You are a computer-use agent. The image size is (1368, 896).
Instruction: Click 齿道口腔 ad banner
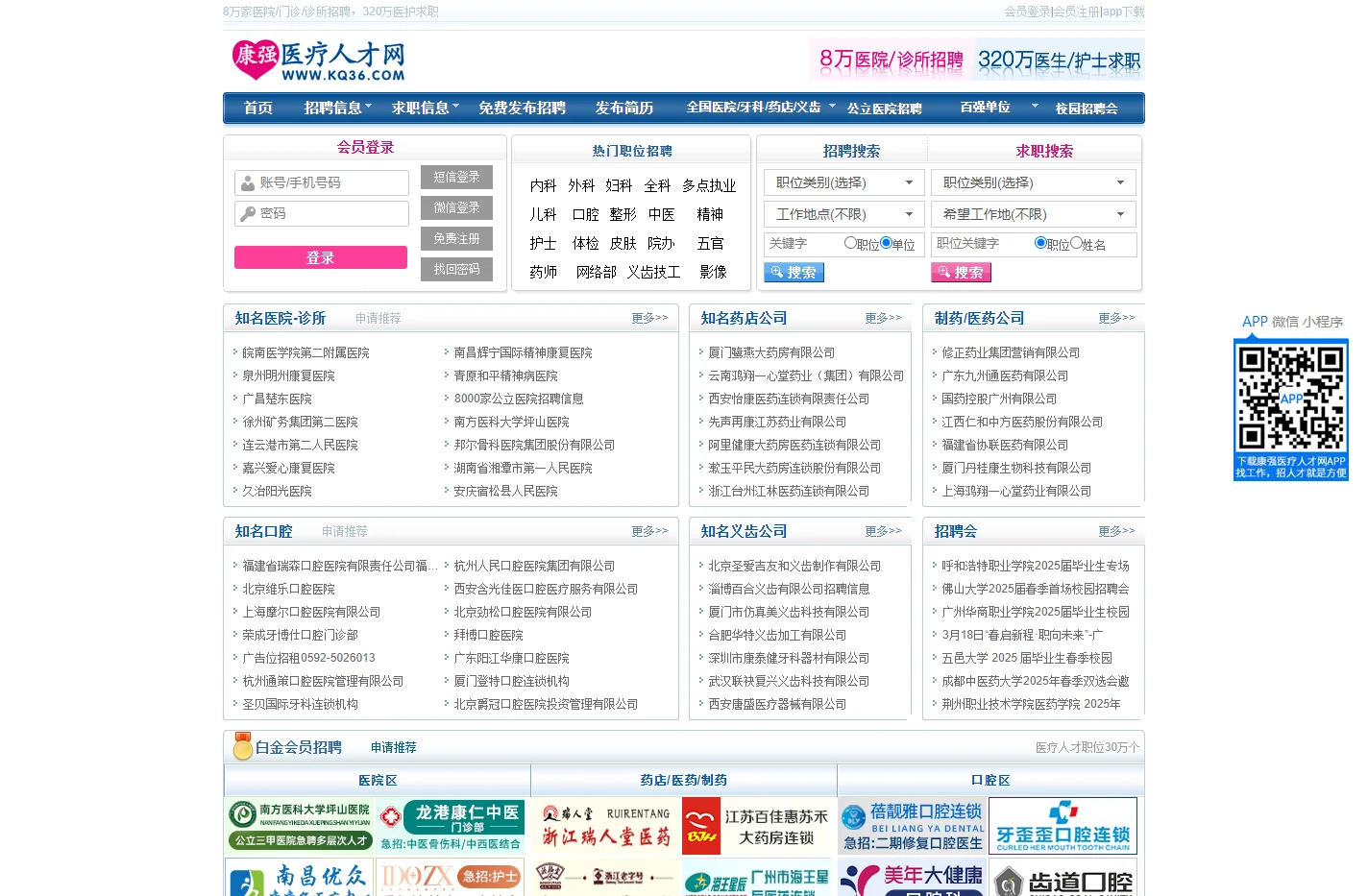1063,878
